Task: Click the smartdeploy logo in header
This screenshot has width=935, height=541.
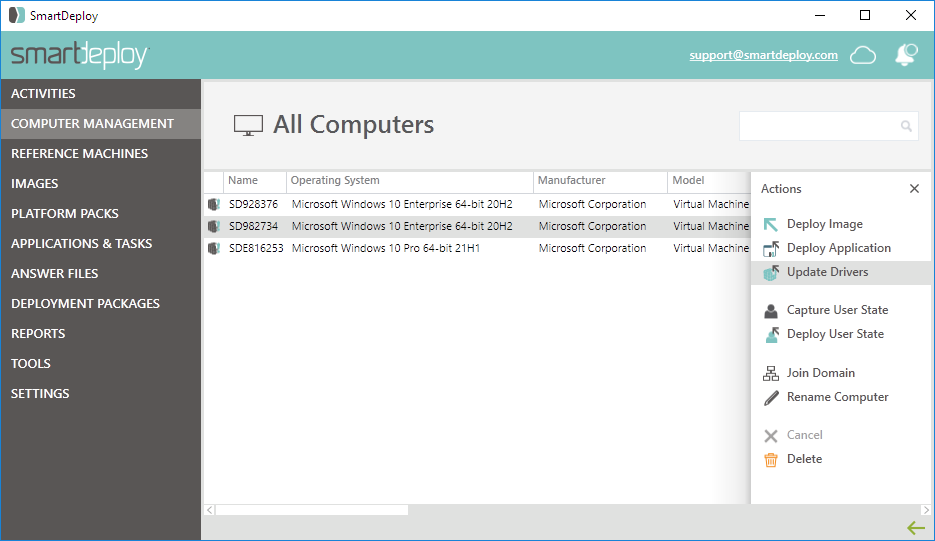Action: pyautogui.click(x=79, y=55)
